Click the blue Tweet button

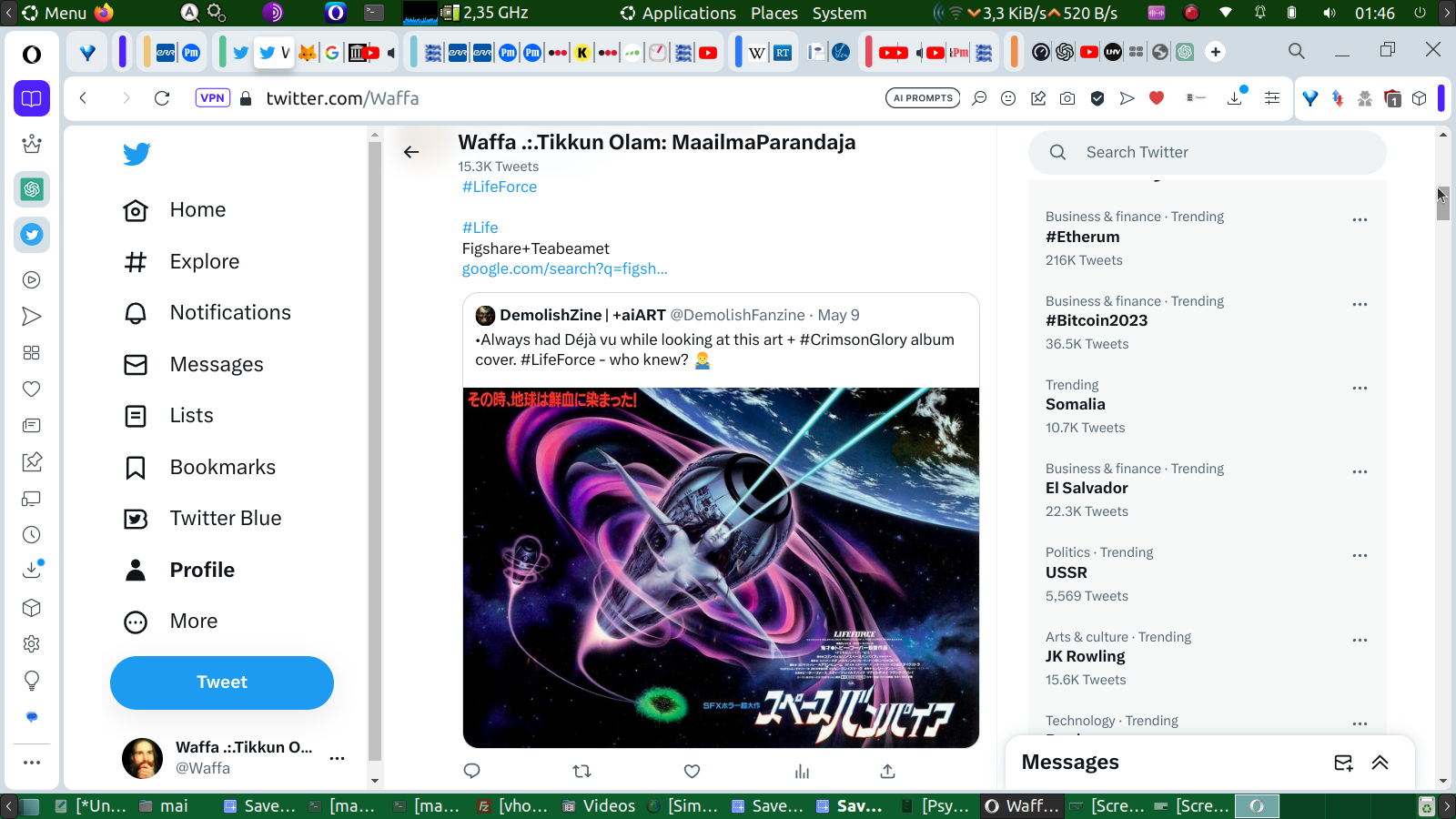[222, 682]
